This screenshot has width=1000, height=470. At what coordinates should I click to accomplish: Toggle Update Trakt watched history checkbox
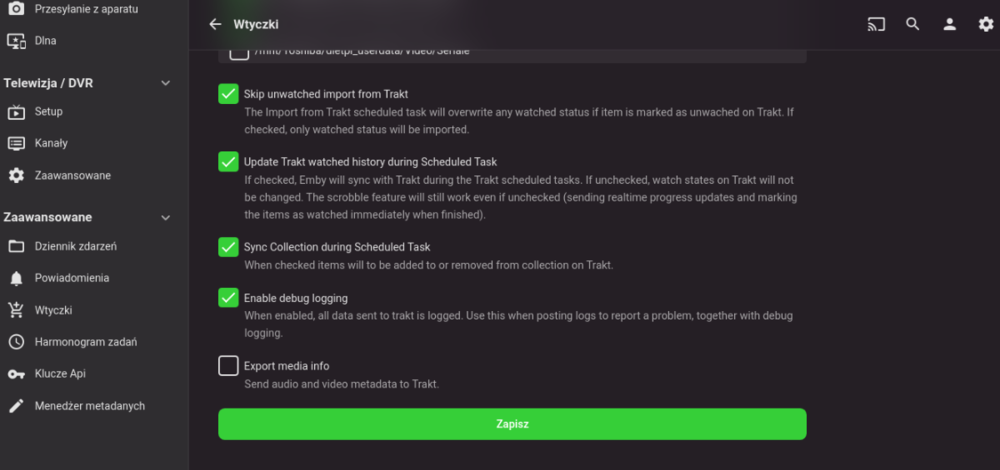tap(228, 161)
